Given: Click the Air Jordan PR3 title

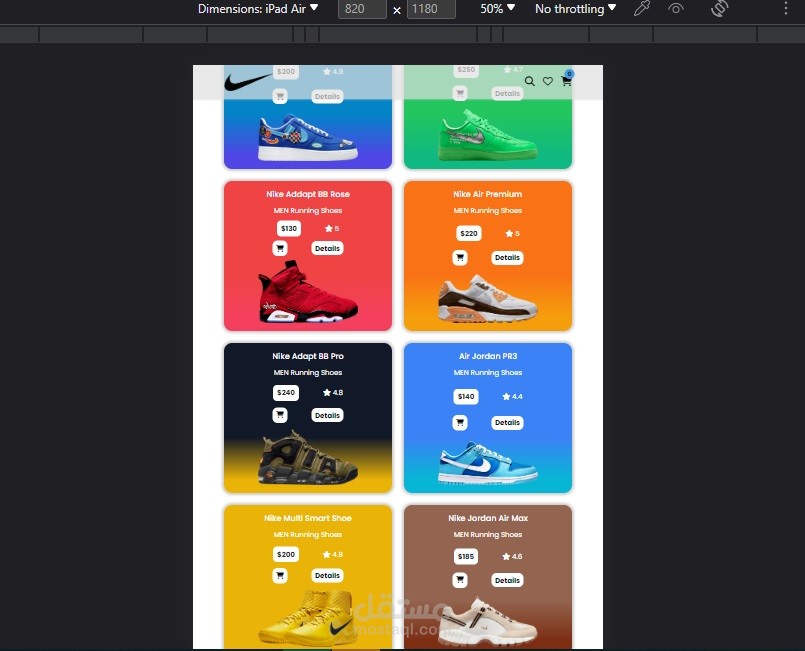Looking at the screenshot, I should [488, 356].
